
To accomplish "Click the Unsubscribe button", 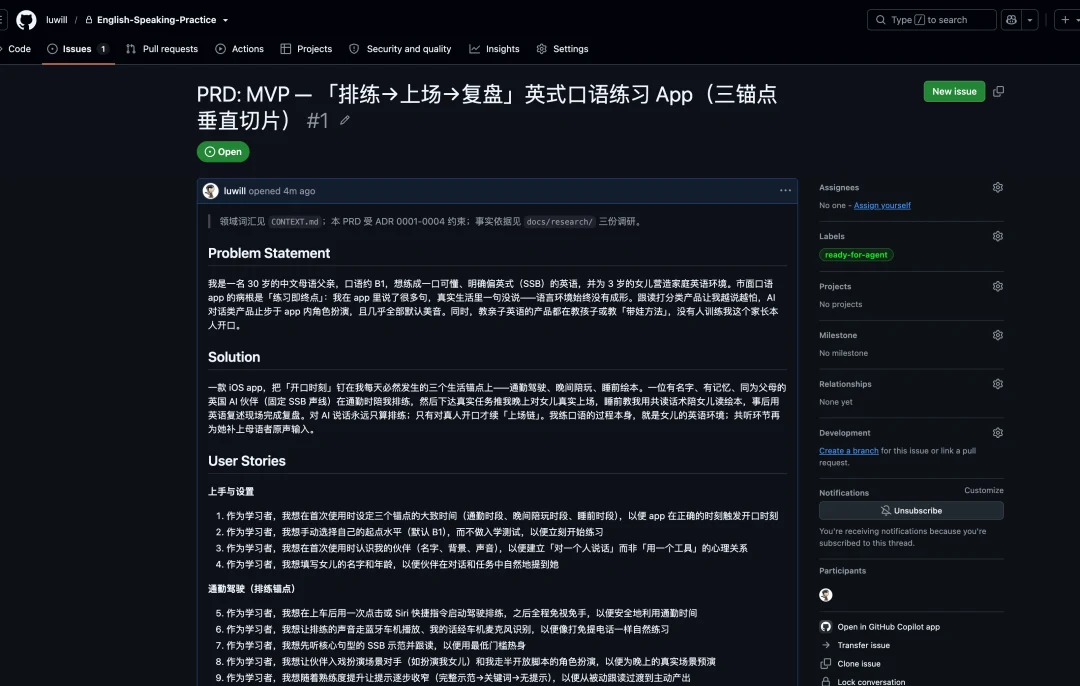I will (911, 510).
